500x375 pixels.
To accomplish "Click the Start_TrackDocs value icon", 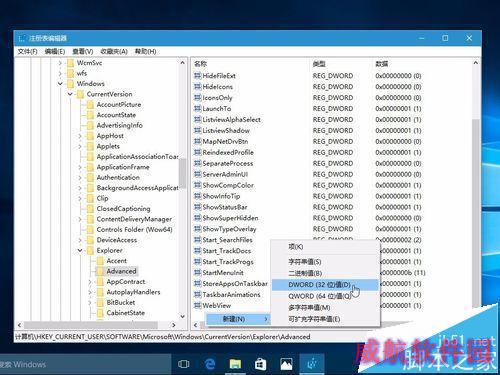I will [198, 251].
